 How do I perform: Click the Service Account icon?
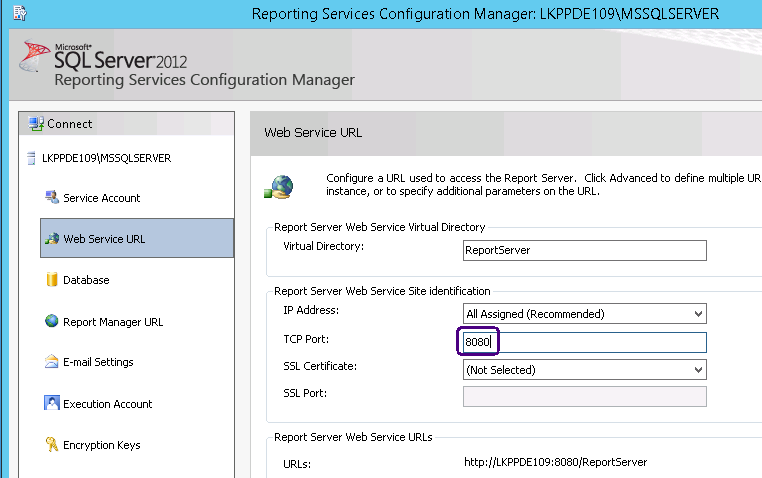coord(52,197)
